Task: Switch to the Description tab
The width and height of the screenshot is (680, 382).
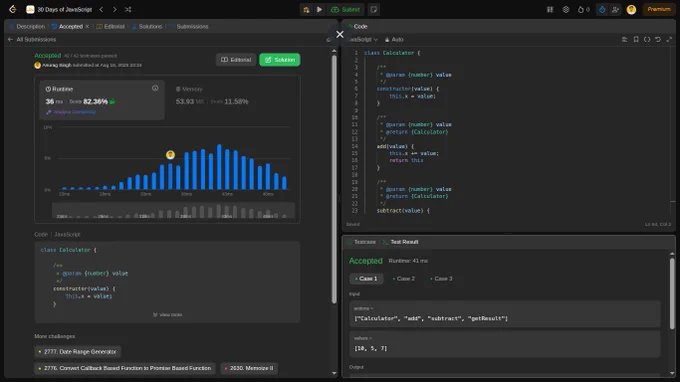Action: tap(27, 26)
